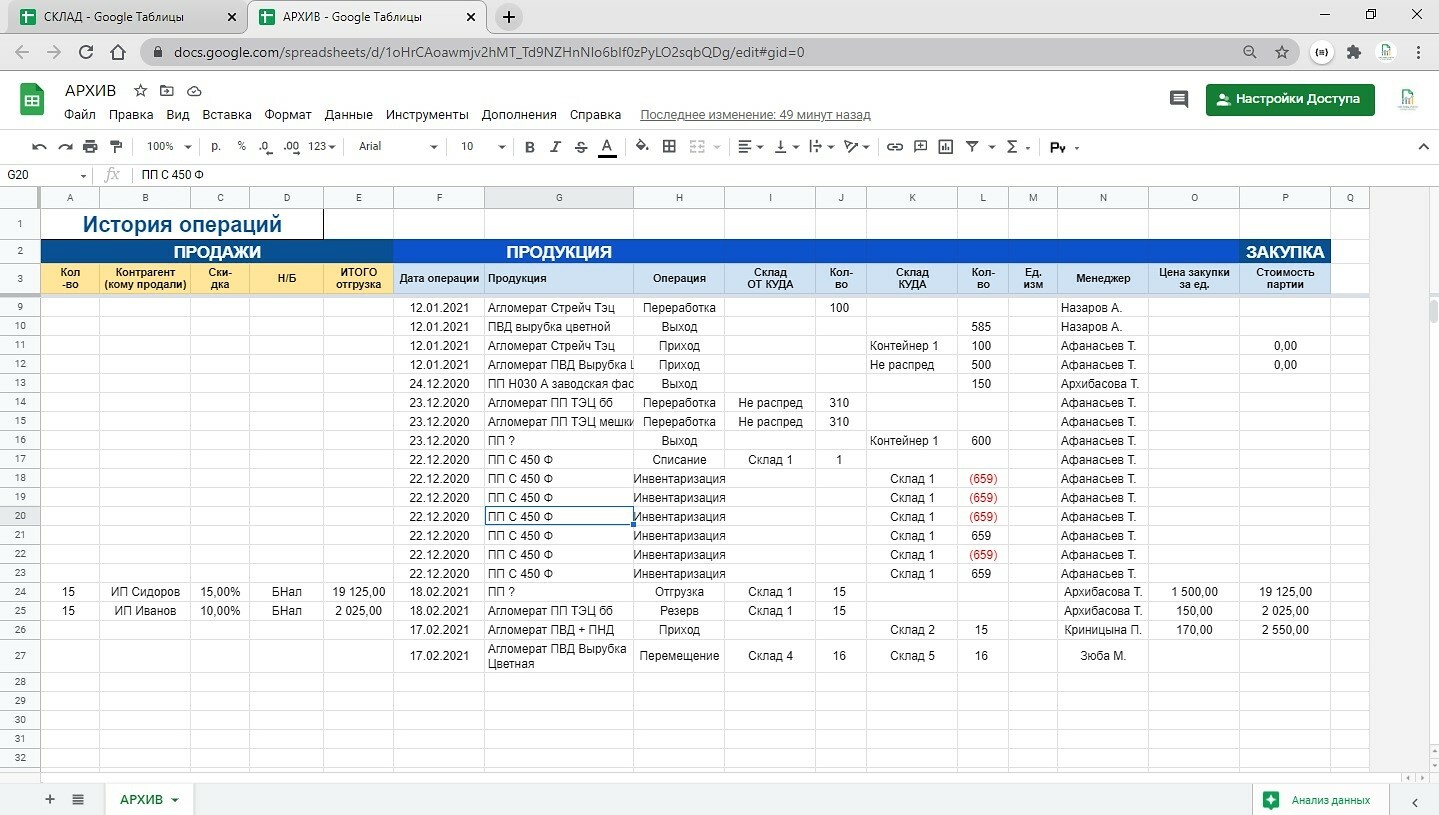
Task: Open the comment history
Action: click(x=1179, y=99)
